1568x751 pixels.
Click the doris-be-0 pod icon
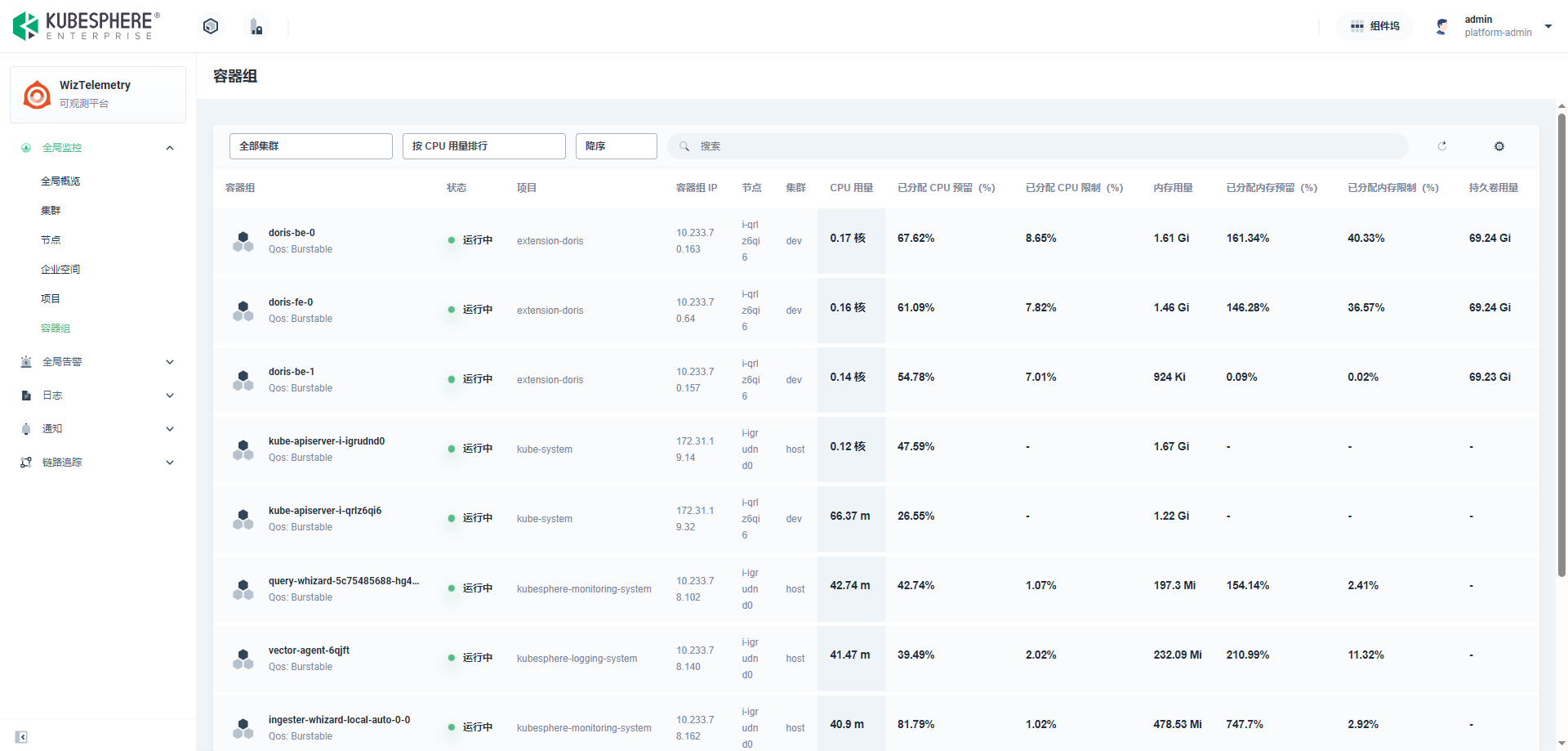tap(243, 241)
